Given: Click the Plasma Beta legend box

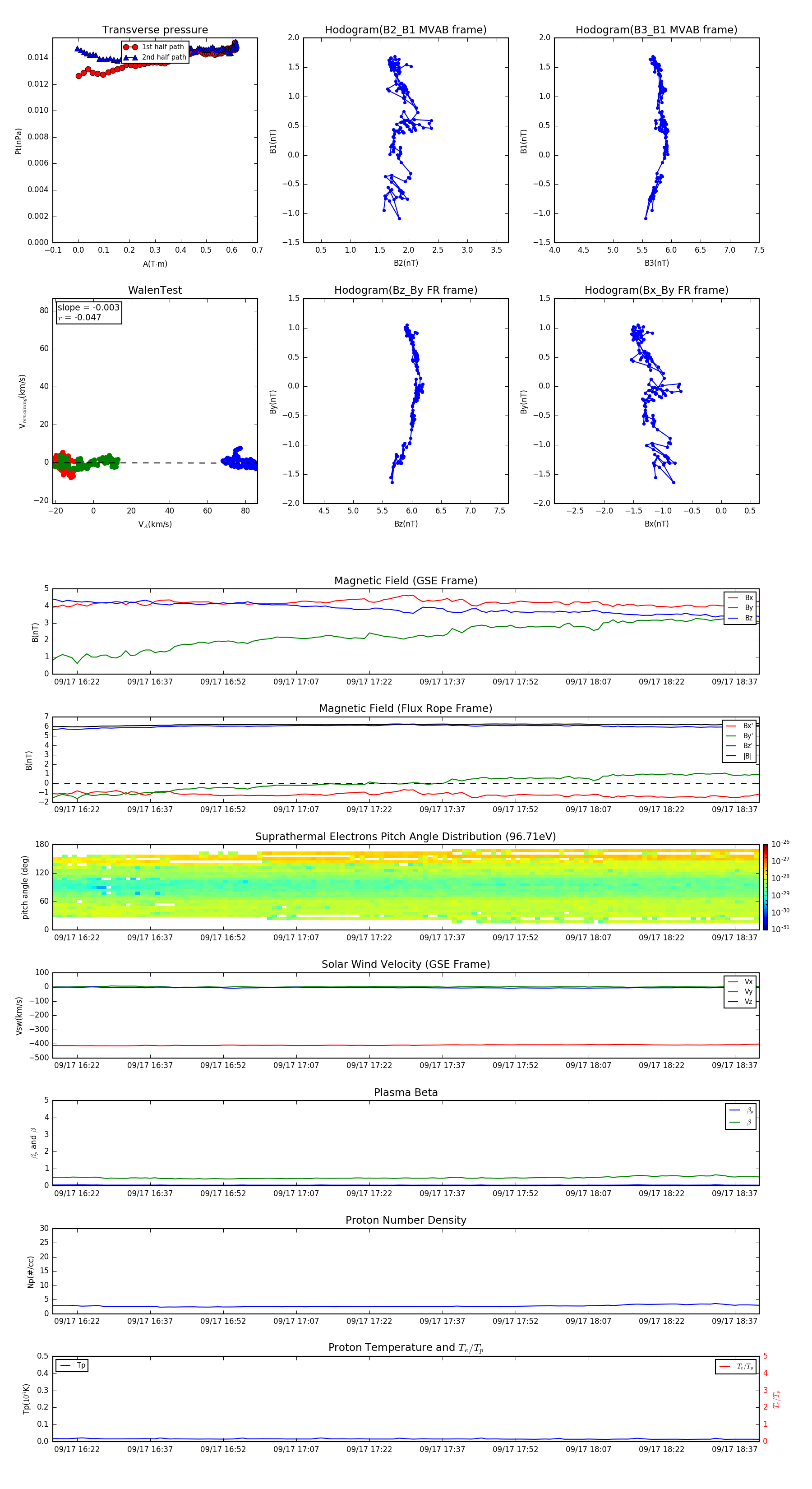Looking at the screenshot, I should coord(740,1116).
